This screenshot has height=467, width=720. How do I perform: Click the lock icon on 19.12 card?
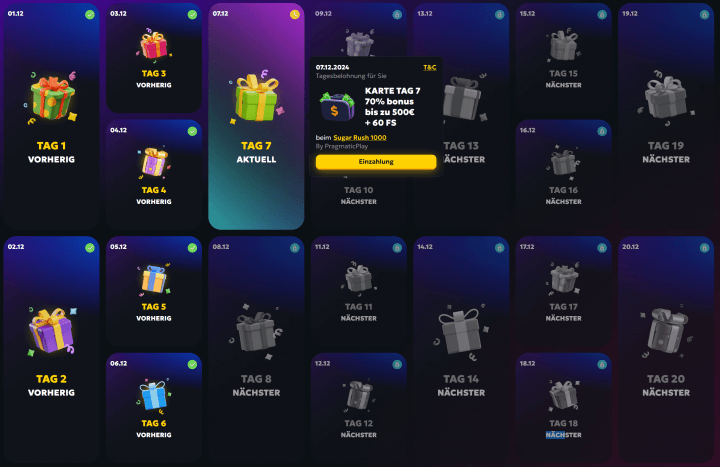point(704,15)
